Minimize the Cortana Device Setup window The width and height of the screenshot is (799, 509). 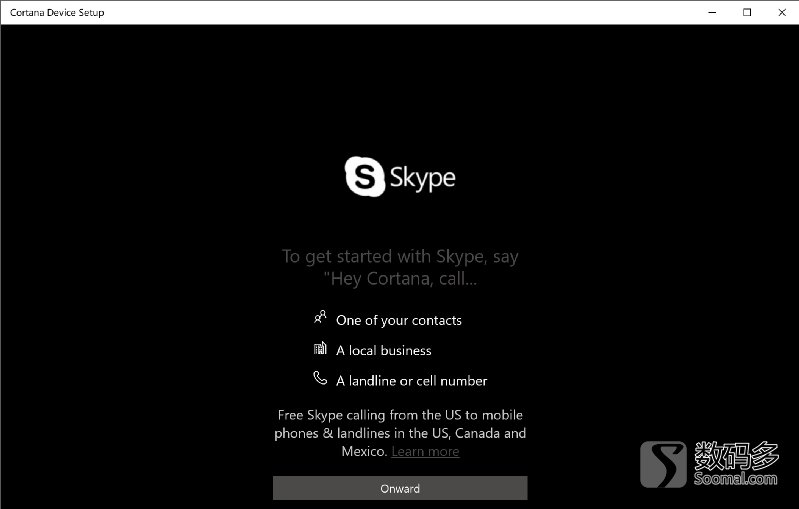[710, 12]
